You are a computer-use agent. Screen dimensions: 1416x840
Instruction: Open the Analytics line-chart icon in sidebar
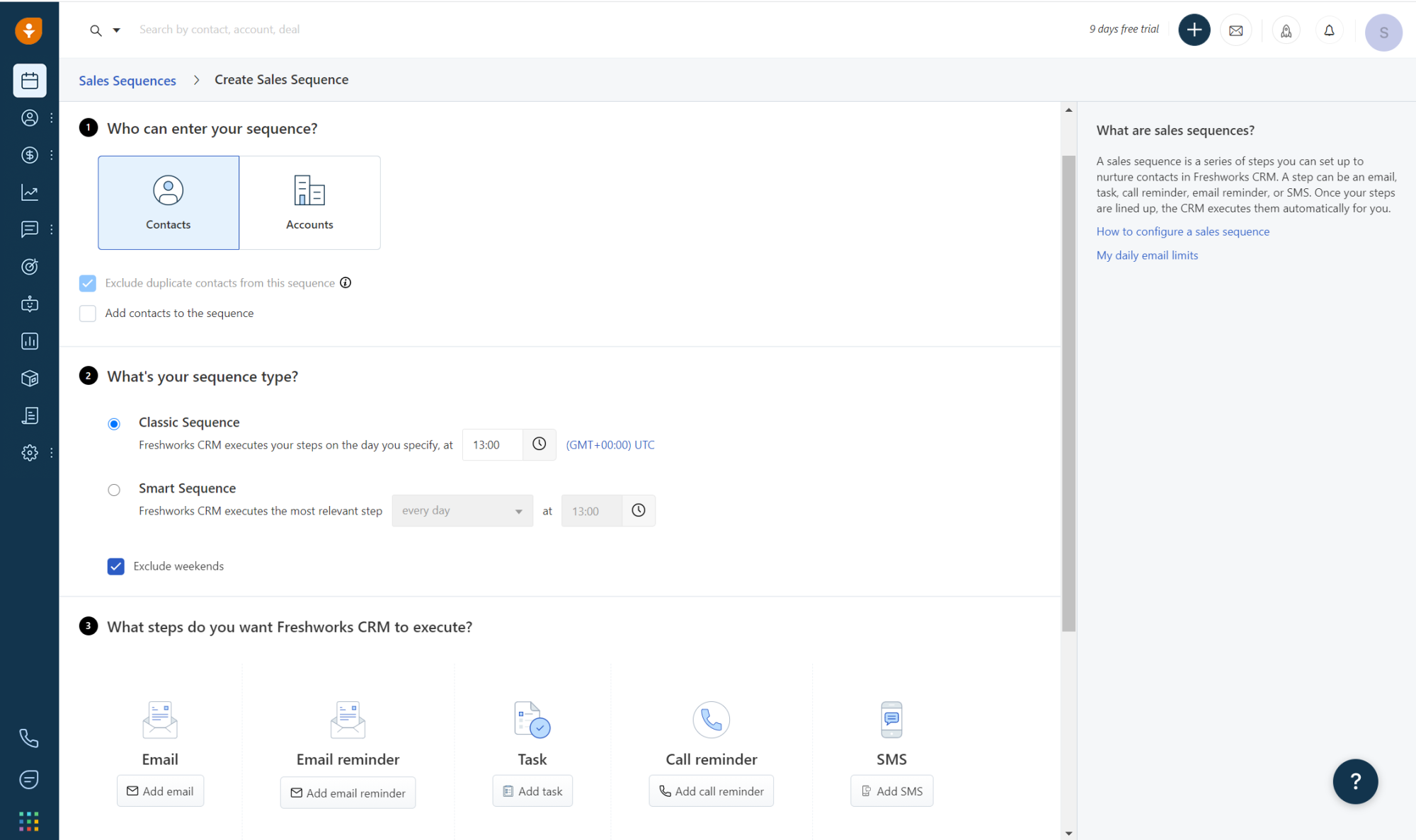tap(30, 192)
